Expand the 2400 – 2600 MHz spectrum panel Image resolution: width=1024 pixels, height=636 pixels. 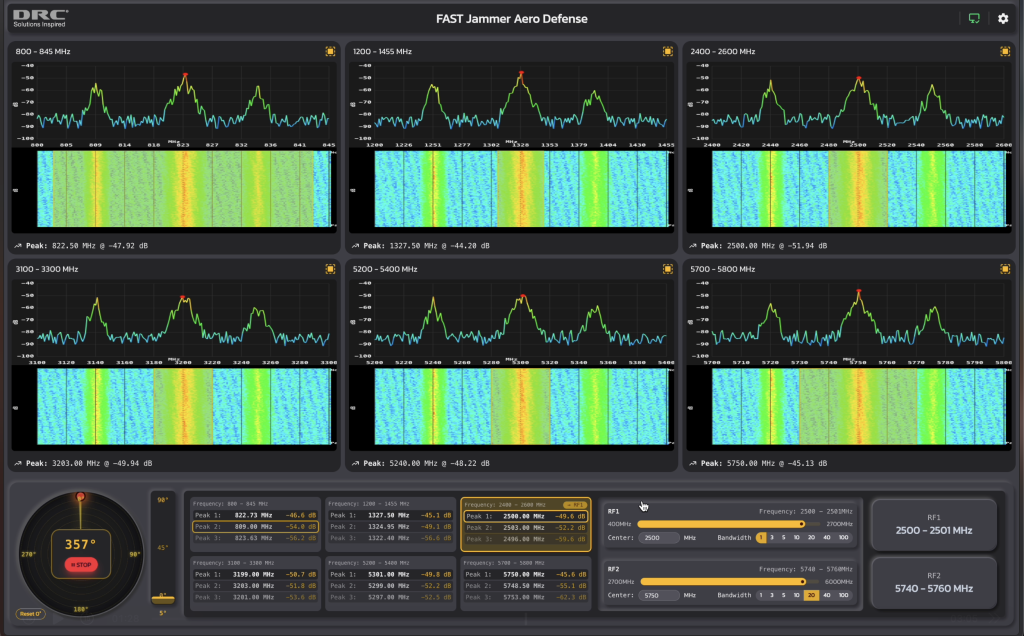coord(1003,51)
